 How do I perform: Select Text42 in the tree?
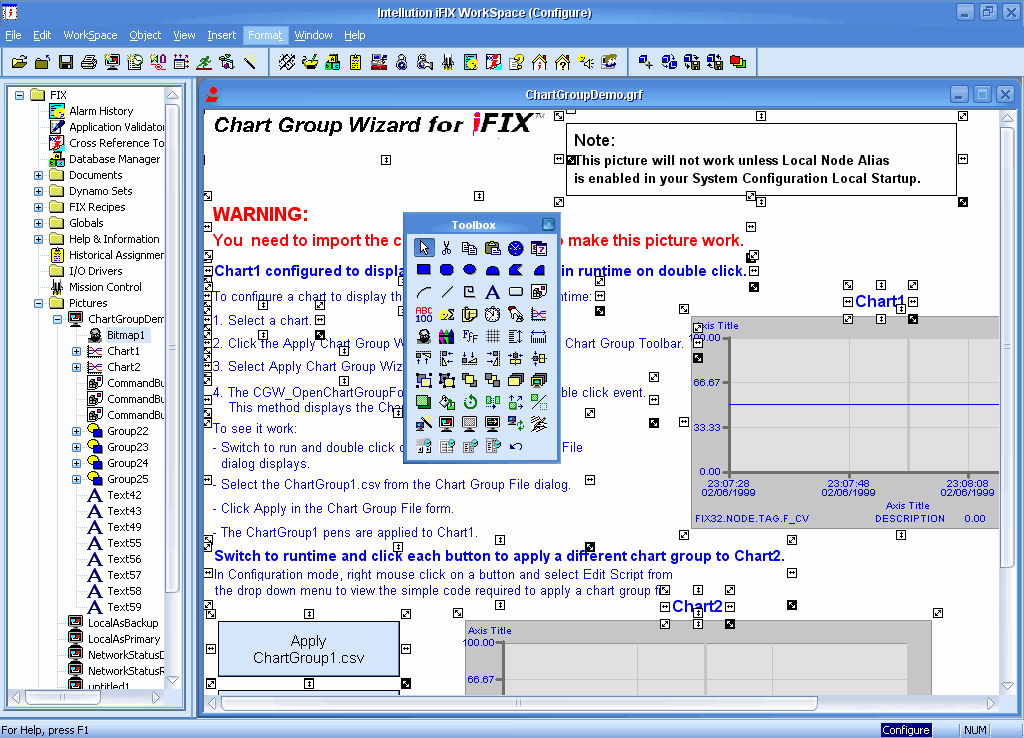124,495
